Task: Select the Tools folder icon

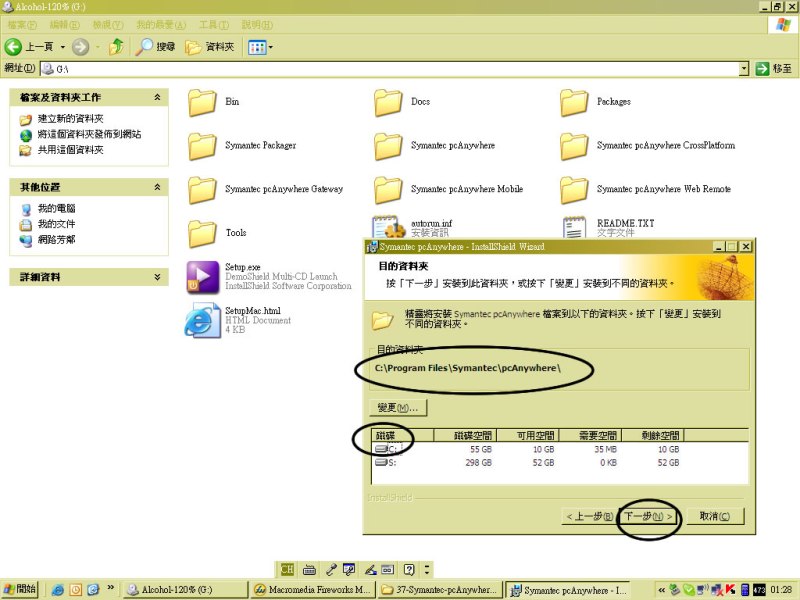Action: (202, 234)
